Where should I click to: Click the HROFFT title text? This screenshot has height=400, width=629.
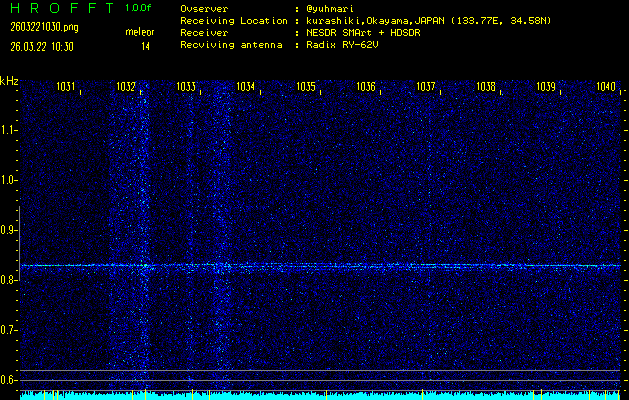tap(60, 9)
